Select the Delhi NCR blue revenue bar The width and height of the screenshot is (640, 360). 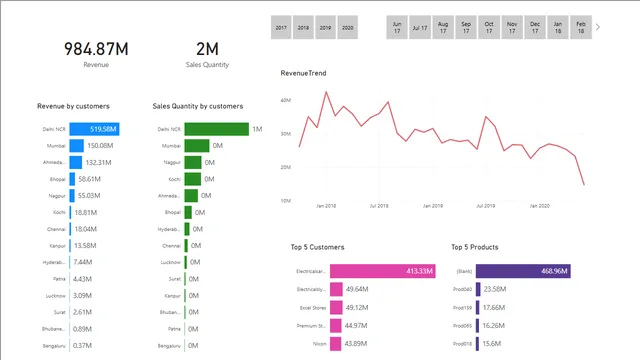click(x=94, y=129)
